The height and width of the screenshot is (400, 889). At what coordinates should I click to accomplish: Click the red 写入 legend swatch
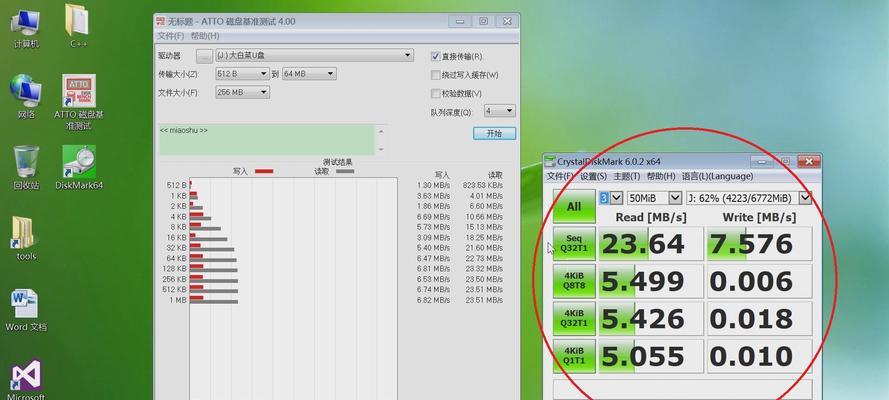click(264, 171)
